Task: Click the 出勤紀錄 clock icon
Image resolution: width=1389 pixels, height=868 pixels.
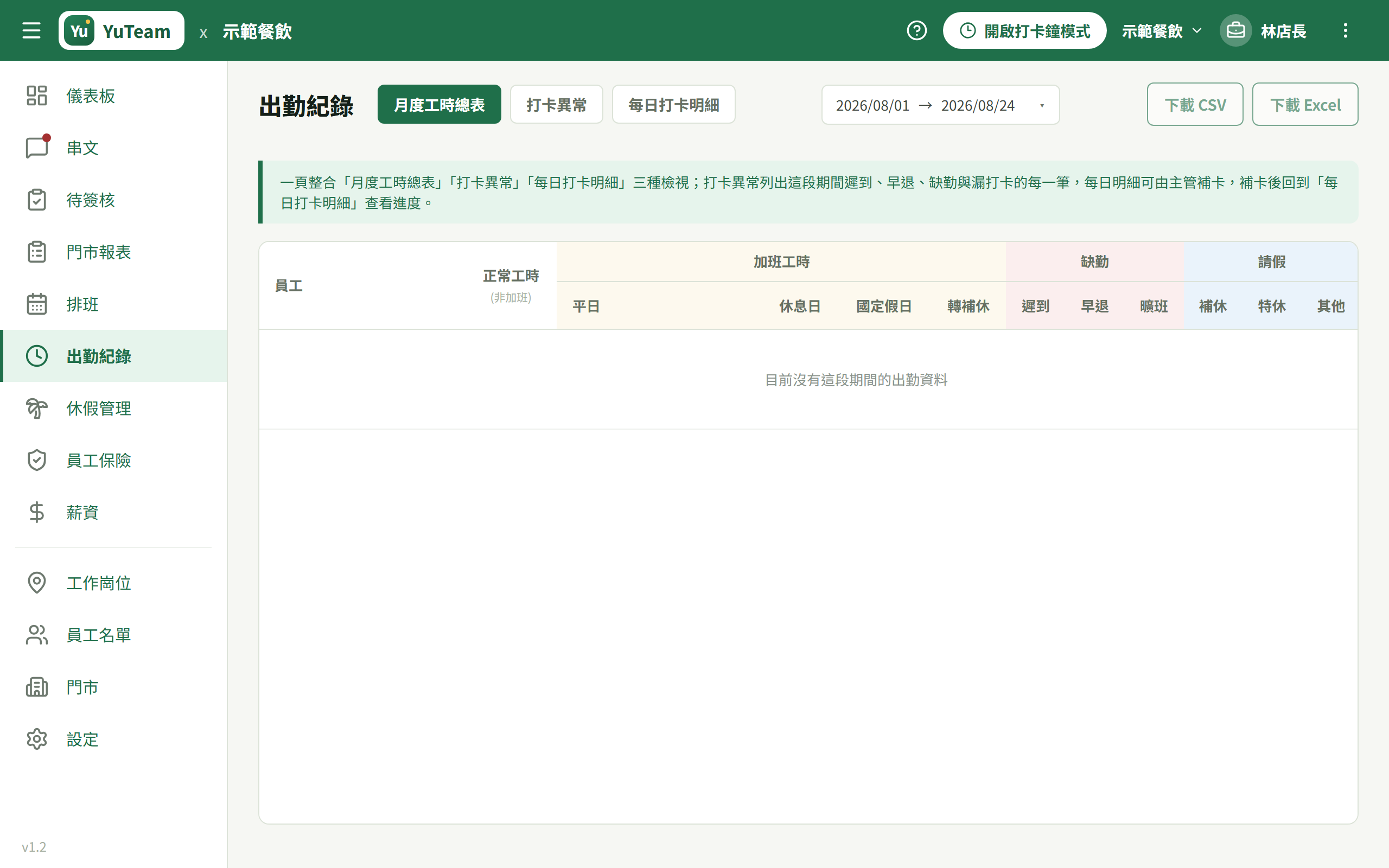Action: point(37,356)
